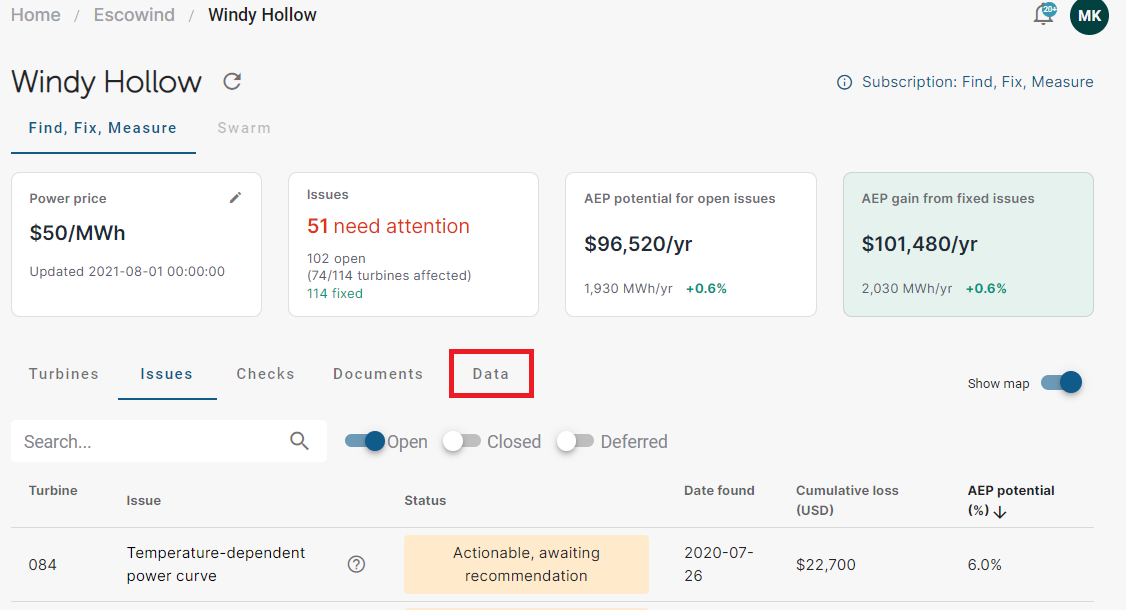Click the Windy Hollow breadcrumb
The image size is (1126, 610).
pyautogui.click(x=262, y=15)
